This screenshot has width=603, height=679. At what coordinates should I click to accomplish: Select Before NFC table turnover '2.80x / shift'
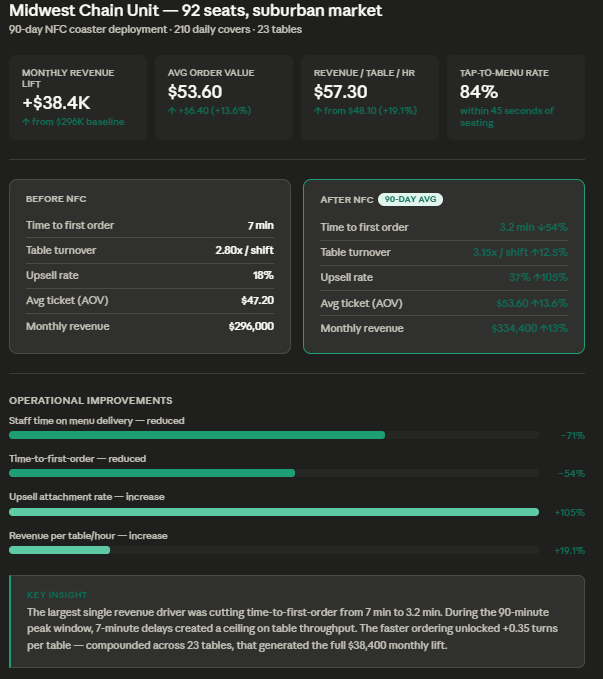[244, 250]
